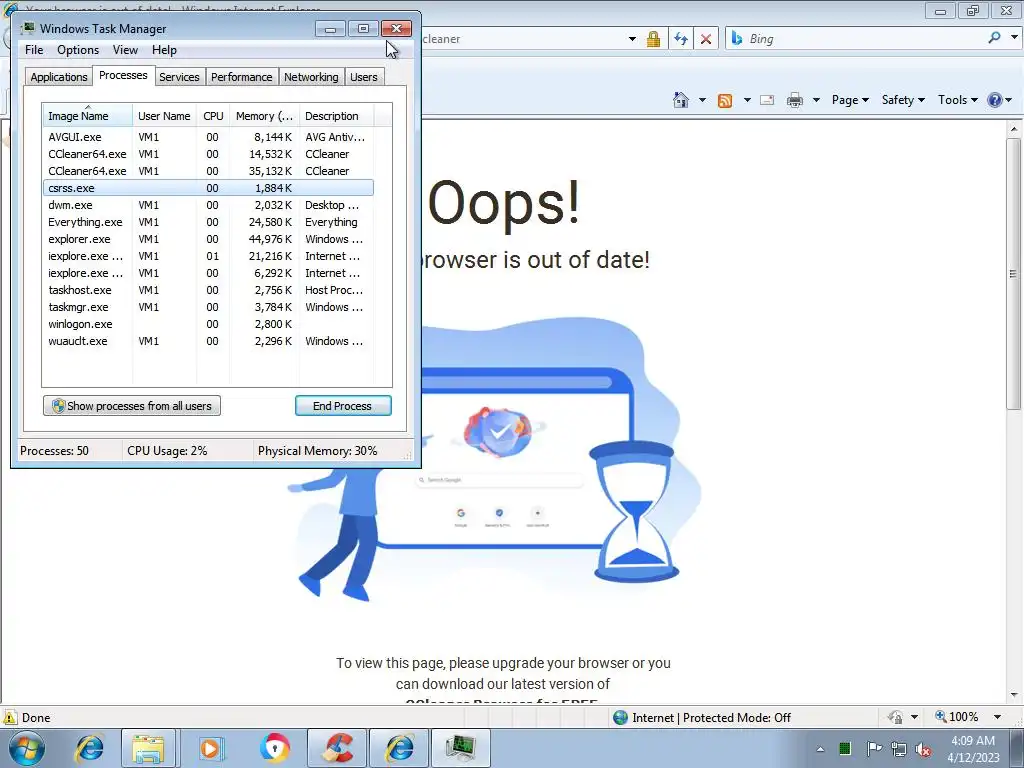Click the IE page vertical scrollbar thumb
Viewport: 1024px width, 768px height.
[x=1013, y=274]
